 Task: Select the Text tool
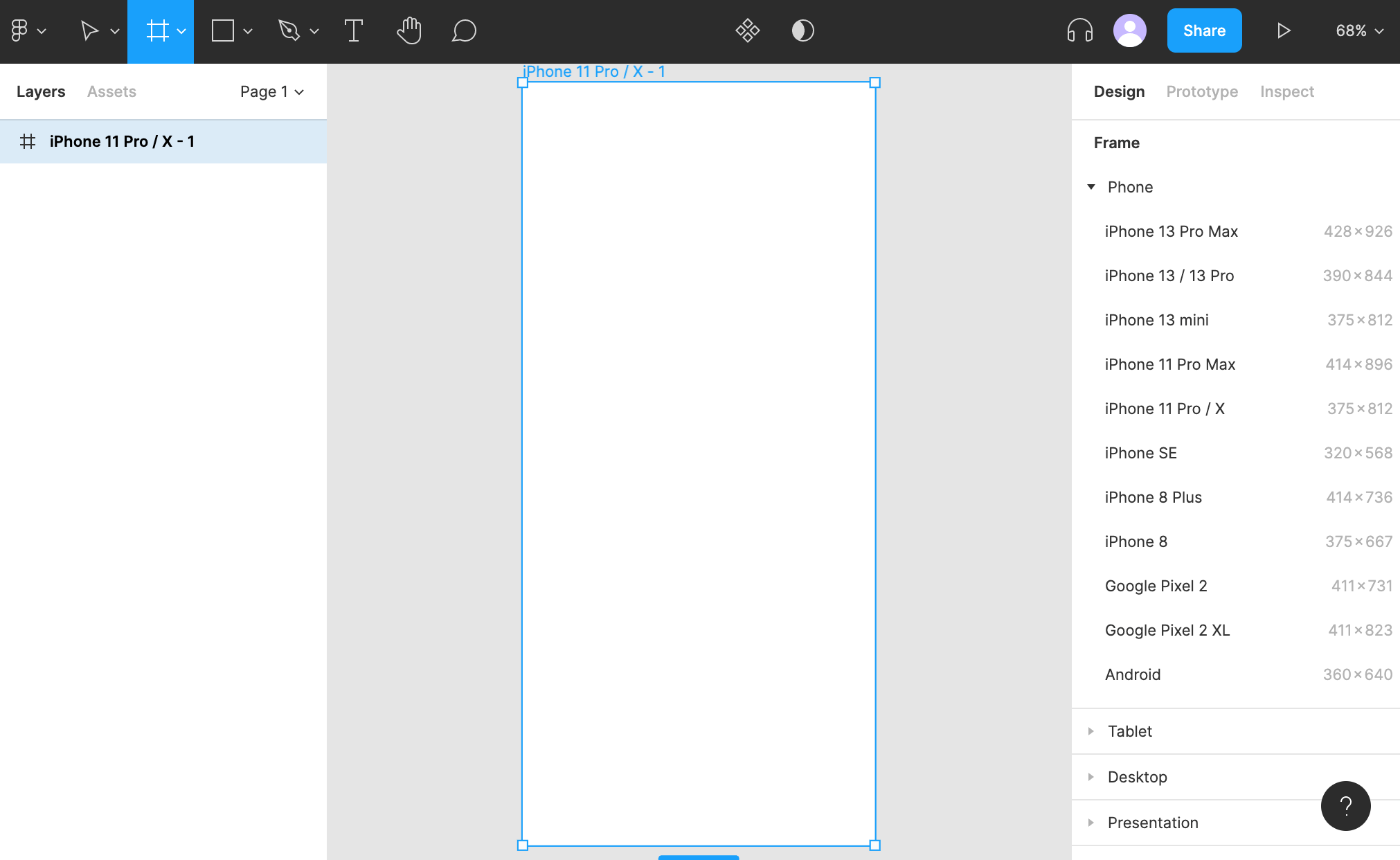[353, 30]
